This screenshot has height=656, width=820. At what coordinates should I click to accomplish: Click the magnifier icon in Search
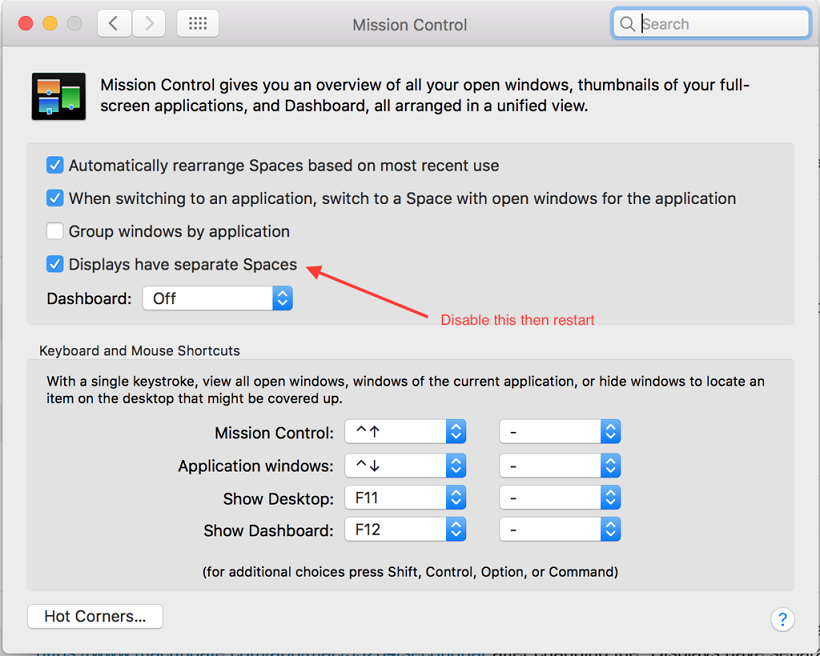tap(627, 24)
